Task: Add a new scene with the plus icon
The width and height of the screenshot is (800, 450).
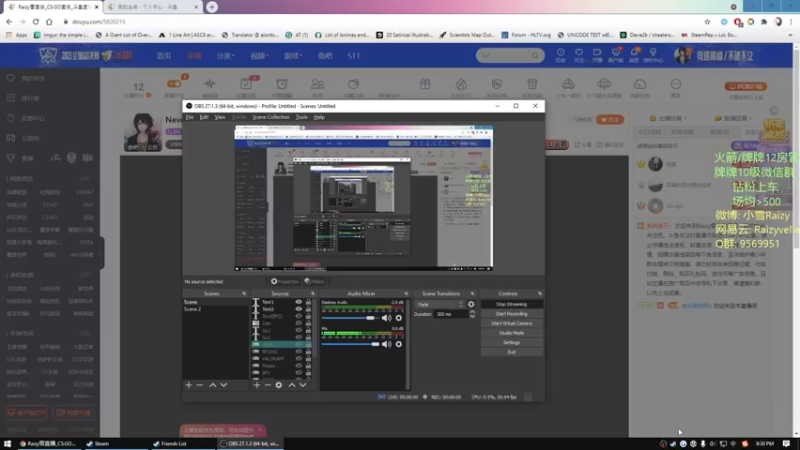Action: point(189,385)
